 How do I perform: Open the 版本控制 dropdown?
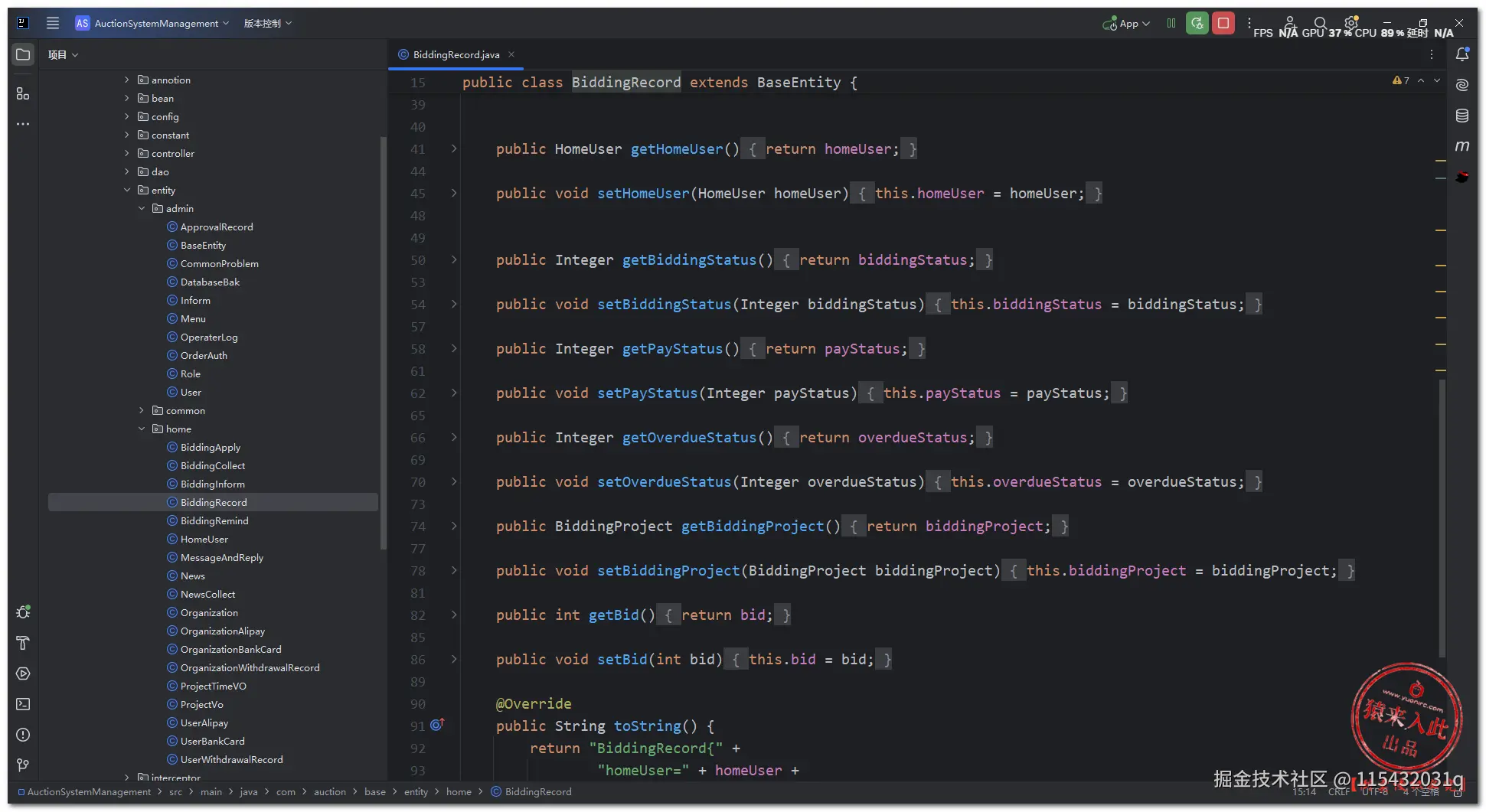268,23
